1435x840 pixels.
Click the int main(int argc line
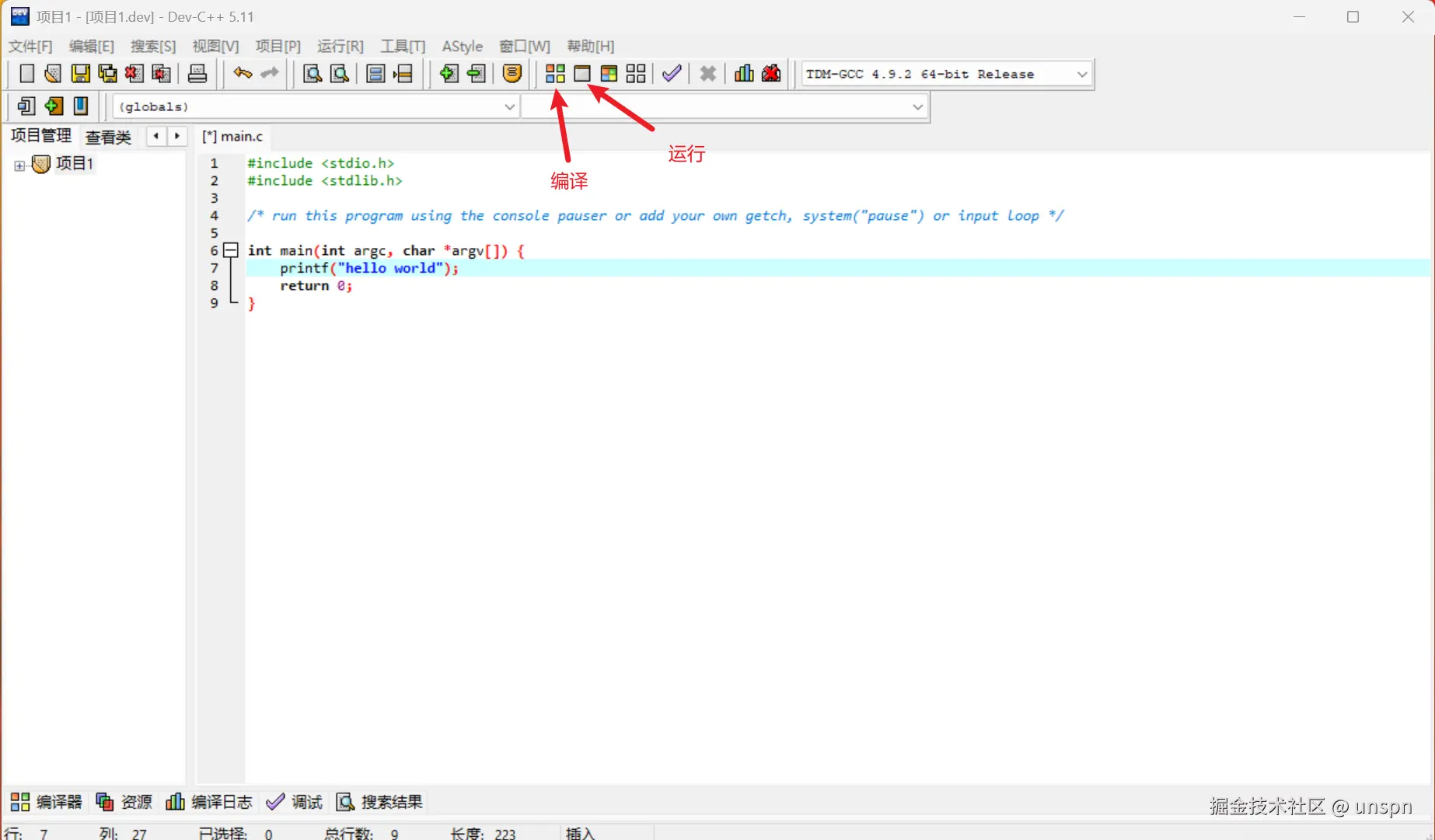(386, 251)
